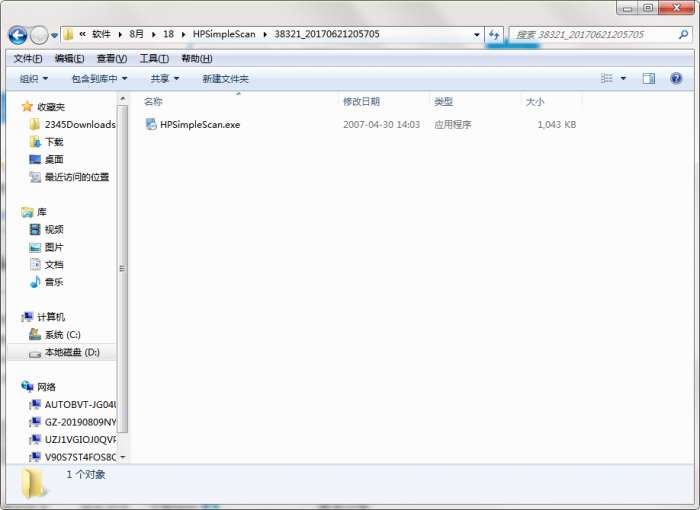700x510 pixels.
Task: Open network computer AUTOBVT-JG04
Action: point(73,405)
